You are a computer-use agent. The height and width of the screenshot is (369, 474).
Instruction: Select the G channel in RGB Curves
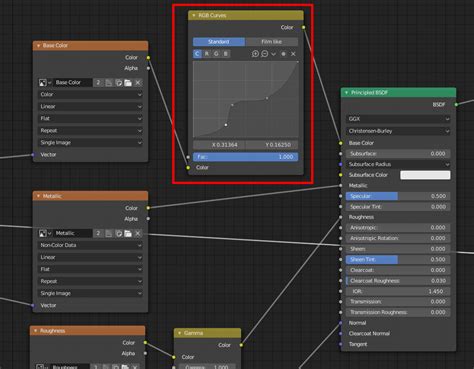(x=216, y=54)
